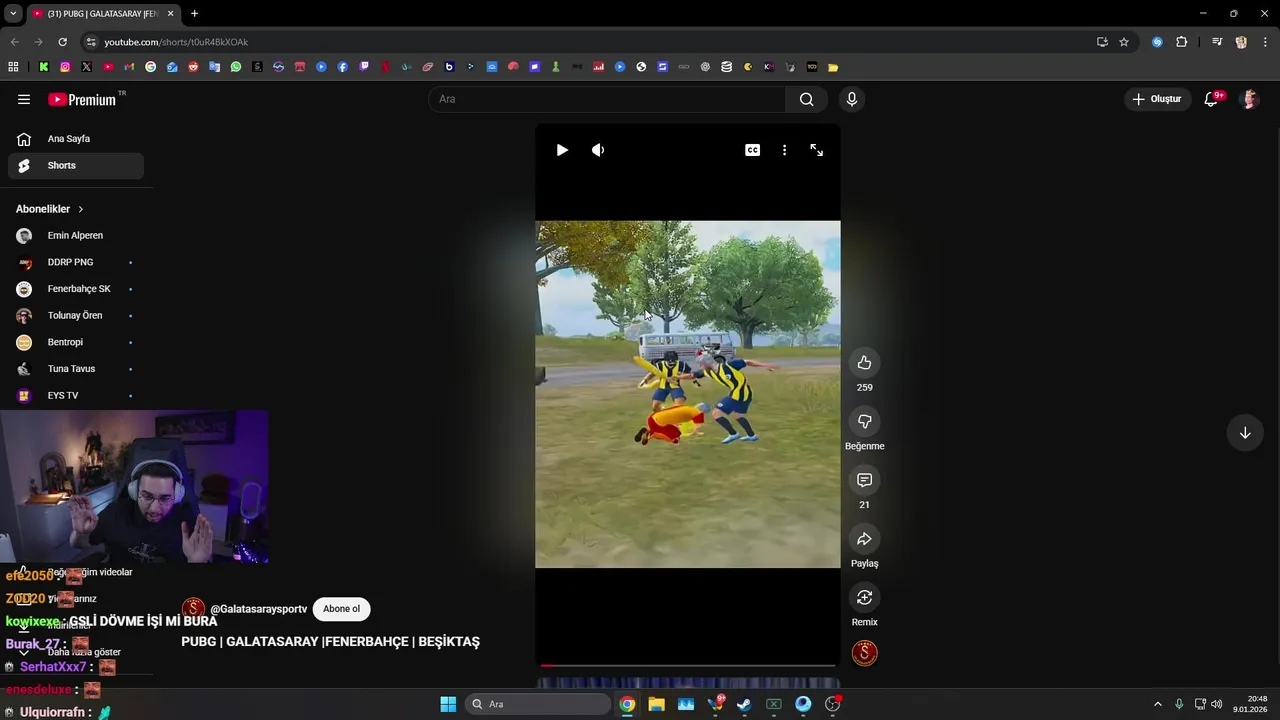Open the Twitch bookmark
The width and height of the screenshot is (1280, 720).
pos(364,67)
